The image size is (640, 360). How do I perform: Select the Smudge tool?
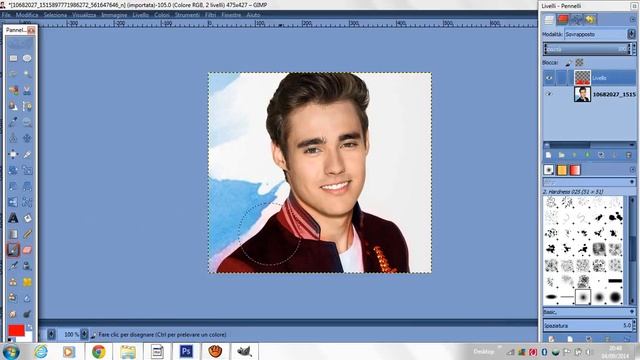coord(13,313)
